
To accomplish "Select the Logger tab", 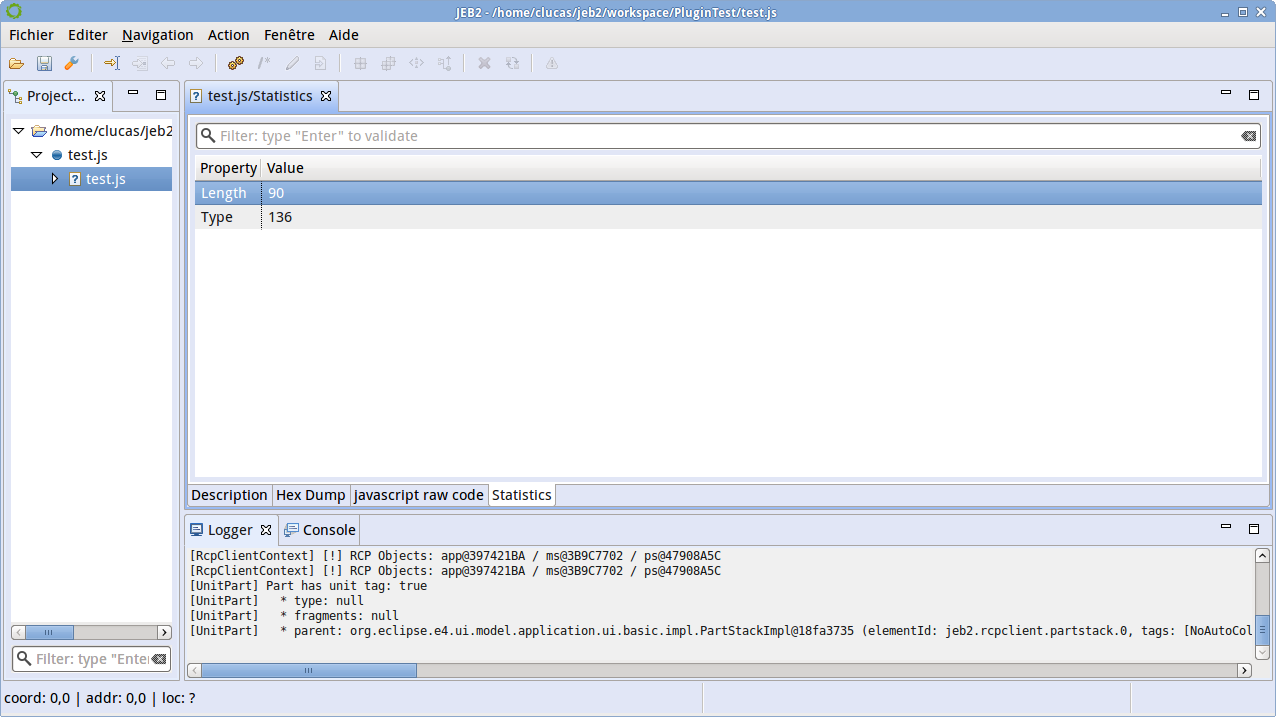I will coord(230,530).
